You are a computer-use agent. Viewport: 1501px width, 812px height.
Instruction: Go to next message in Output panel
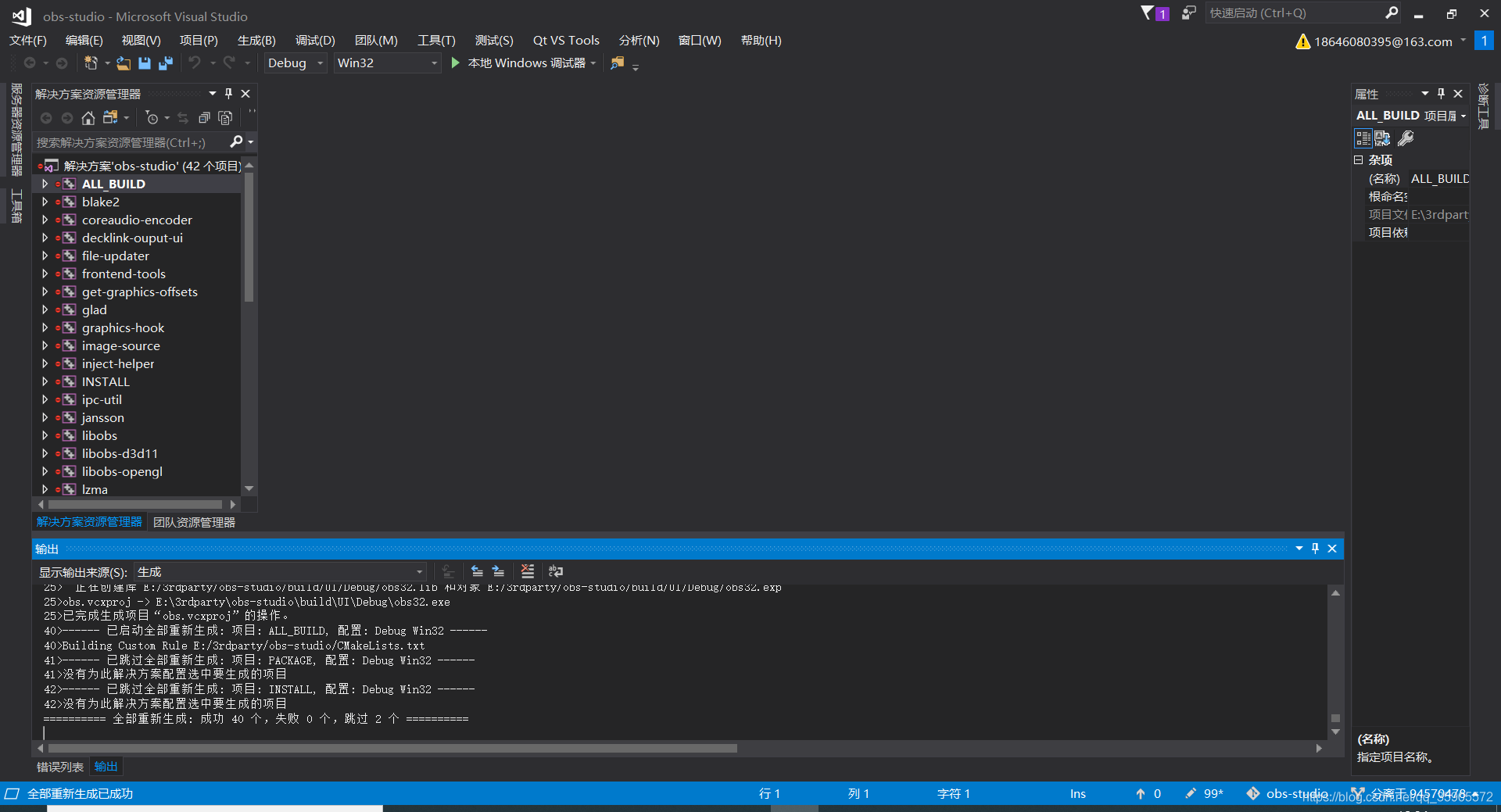coord(498,571)
